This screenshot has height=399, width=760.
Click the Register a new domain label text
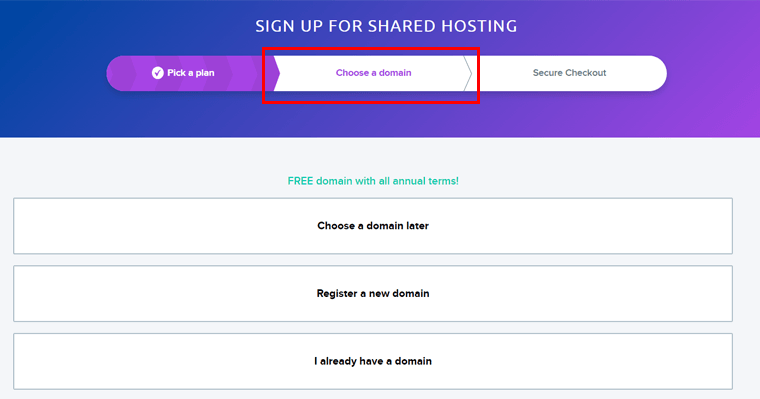(x=373, y=293)
